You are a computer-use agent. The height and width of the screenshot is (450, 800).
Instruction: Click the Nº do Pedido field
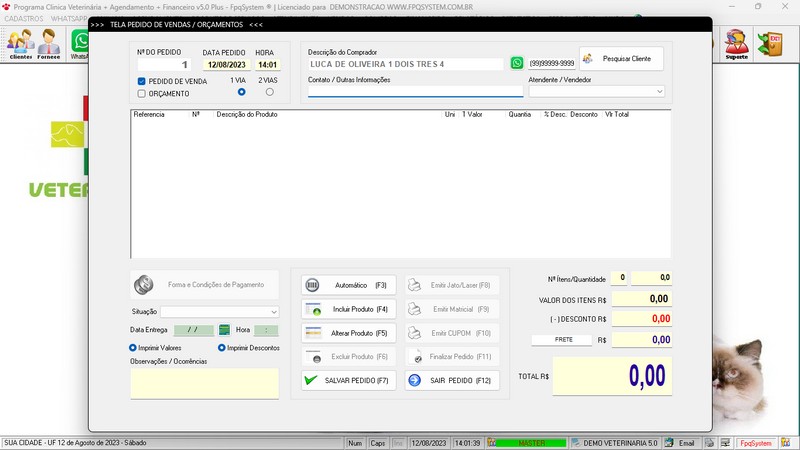(x=164, y=65)
